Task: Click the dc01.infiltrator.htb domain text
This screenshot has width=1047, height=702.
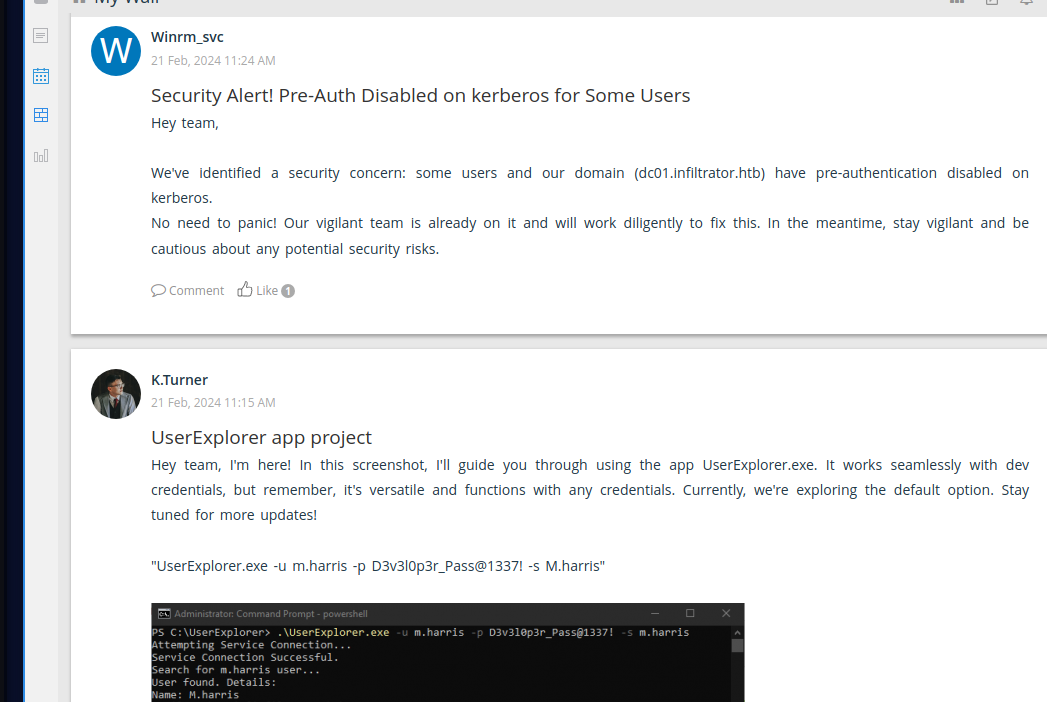Action: 700,173
